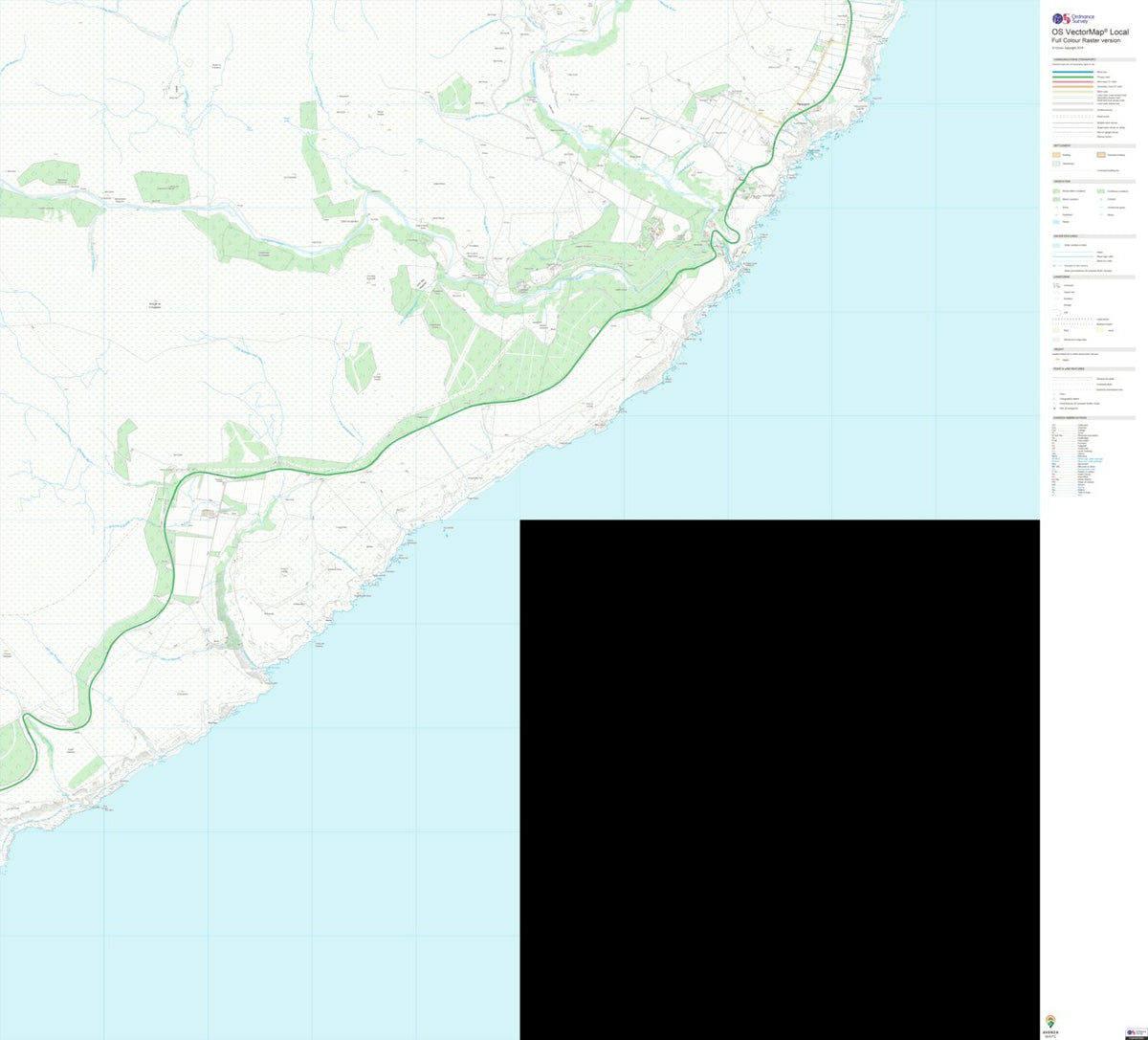Click the blue motorway line swatch

1072,72
